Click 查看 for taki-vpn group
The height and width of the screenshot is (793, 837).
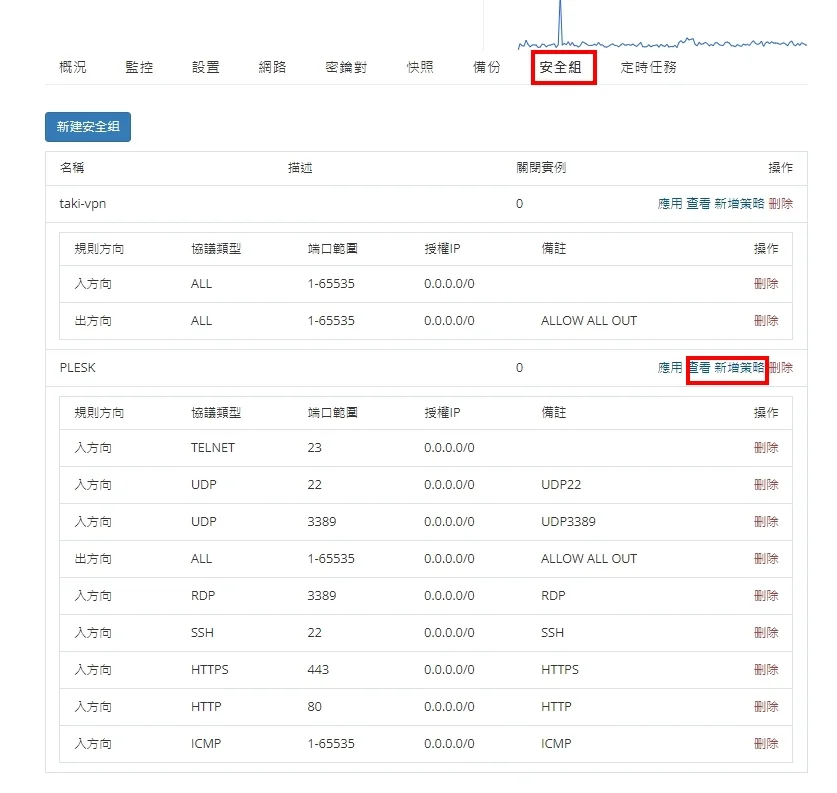pyautogui.click(x=698, y=203)
